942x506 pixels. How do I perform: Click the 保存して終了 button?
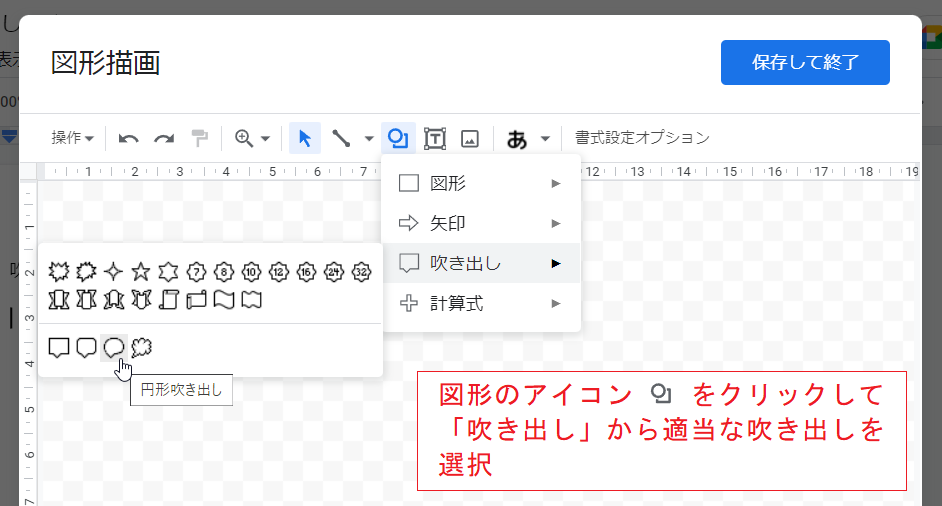tap(805, 62)
